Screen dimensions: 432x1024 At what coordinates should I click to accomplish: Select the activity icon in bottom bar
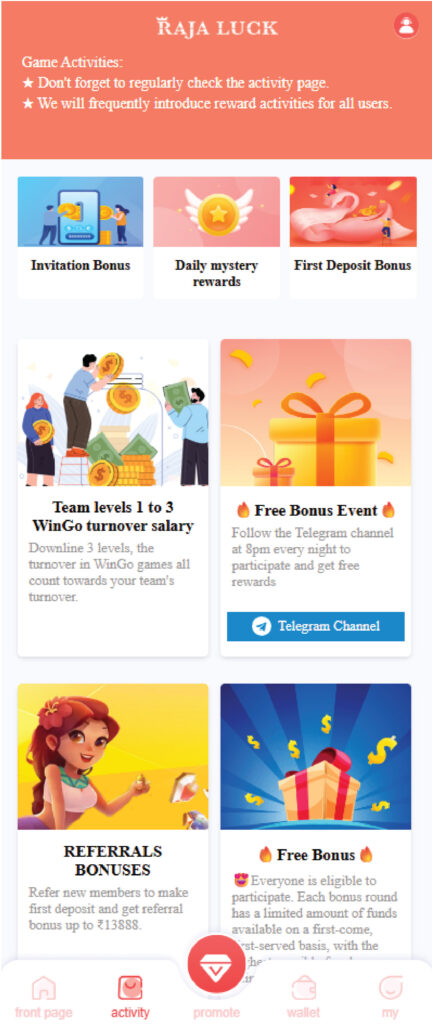pos(130,989)
